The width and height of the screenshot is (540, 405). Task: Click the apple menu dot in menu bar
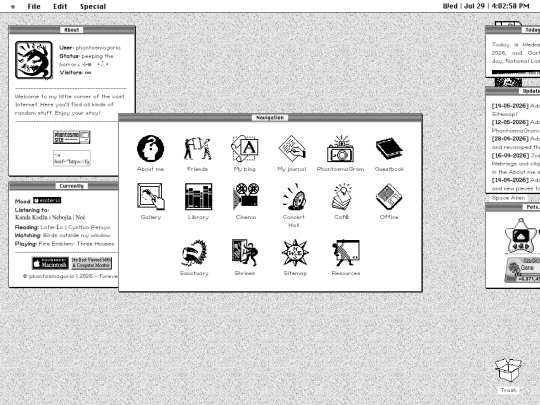tap(13, 7)
